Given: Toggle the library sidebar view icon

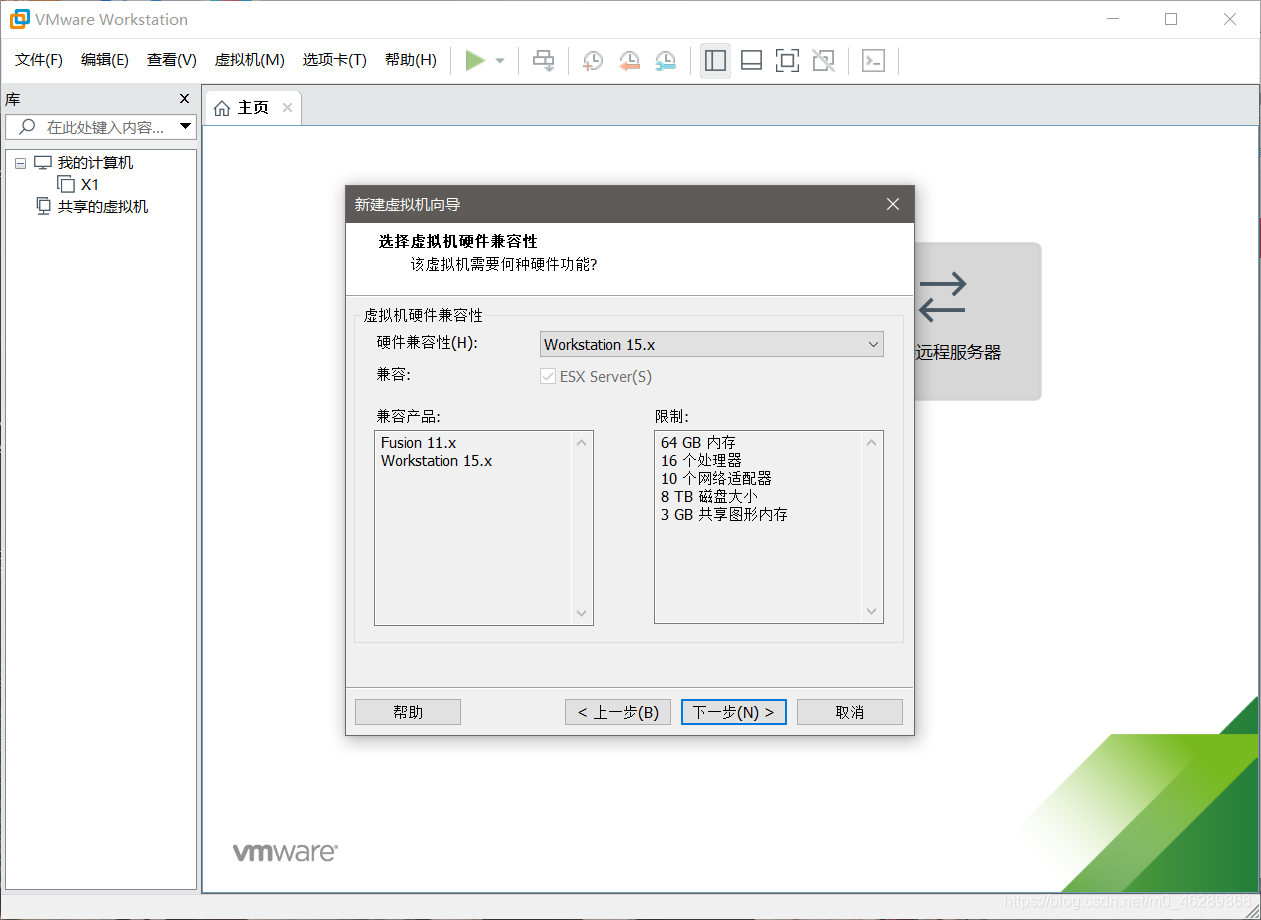Looking at the screenshot, I should click(x=715, y=61).
